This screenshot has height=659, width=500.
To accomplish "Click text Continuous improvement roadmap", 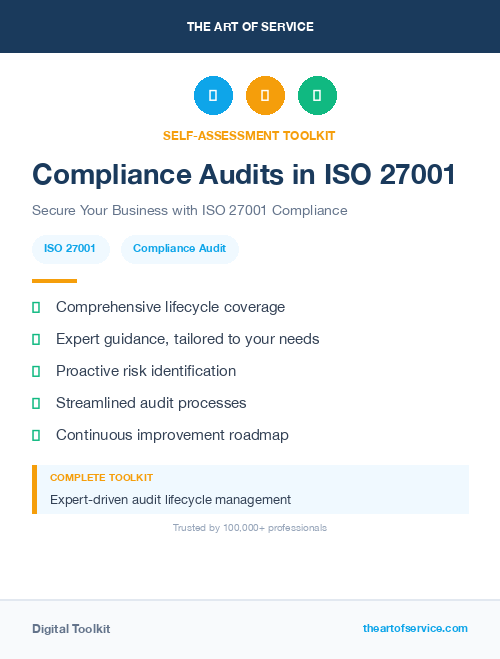I will (x=172, y=435).
